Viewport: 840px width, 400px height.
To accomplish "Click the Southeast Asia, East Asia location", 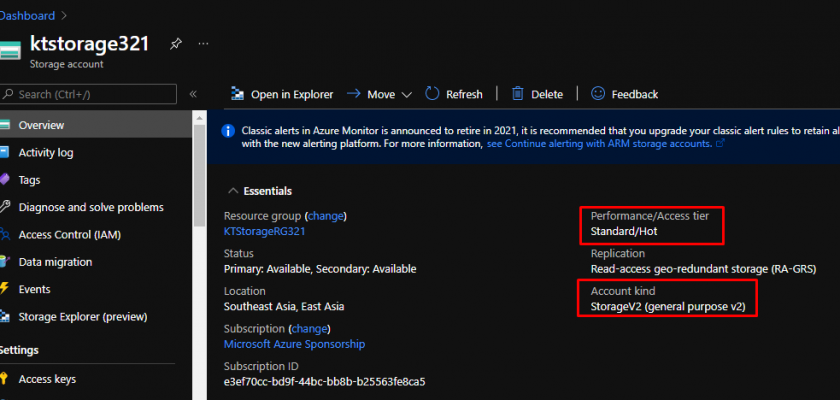I will click(x=284, y=306).
